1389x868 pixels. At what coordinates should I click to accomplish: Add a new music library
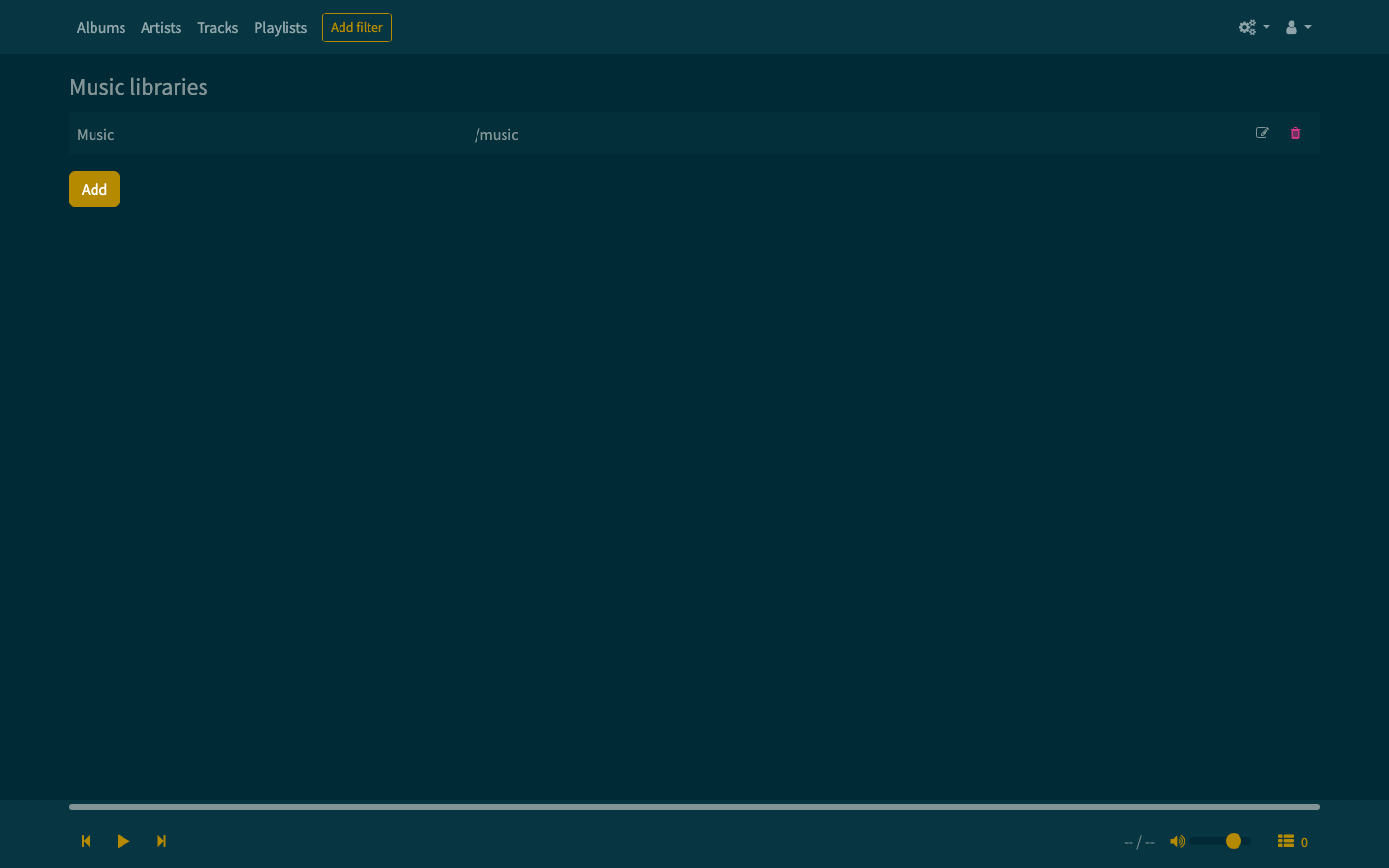[95, 189]
